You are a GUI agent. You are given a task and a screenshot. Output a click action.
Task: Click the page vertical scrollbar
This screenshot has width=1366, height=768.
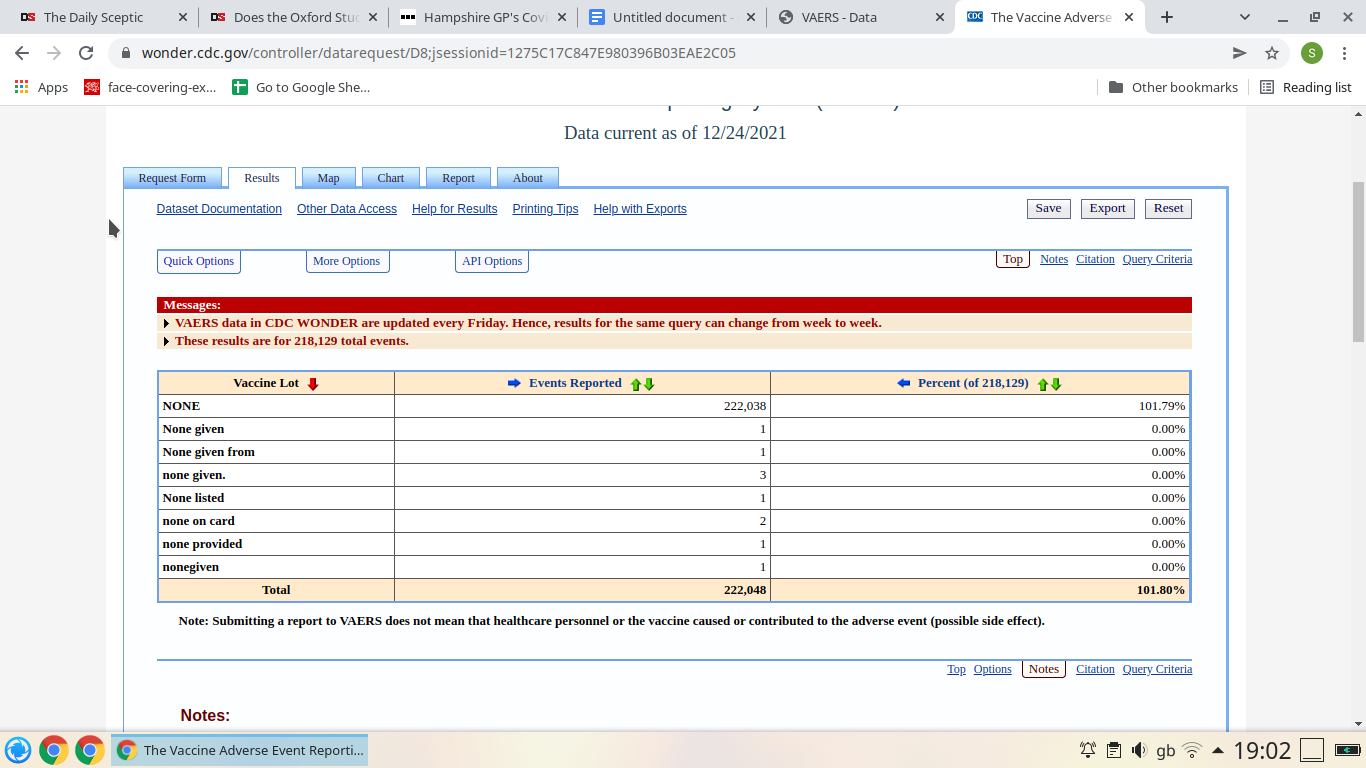click(1357, 262)
